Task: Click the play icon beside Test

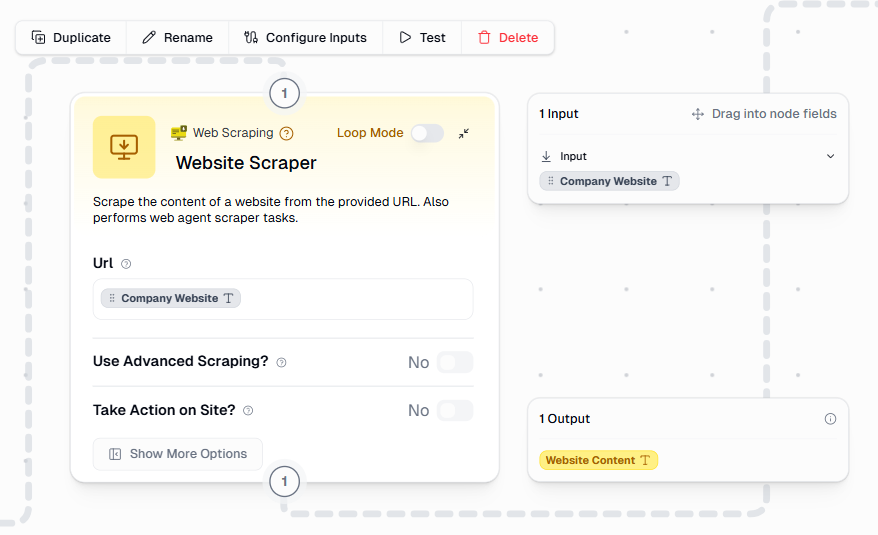Action: pyautogui.click(x=405, y=38)
